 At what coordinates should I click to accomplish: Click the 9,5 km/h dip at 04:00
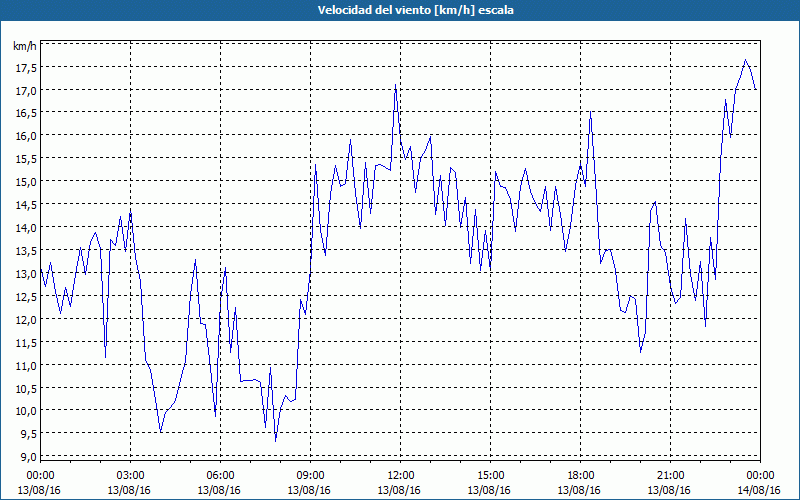coord(161,432)
